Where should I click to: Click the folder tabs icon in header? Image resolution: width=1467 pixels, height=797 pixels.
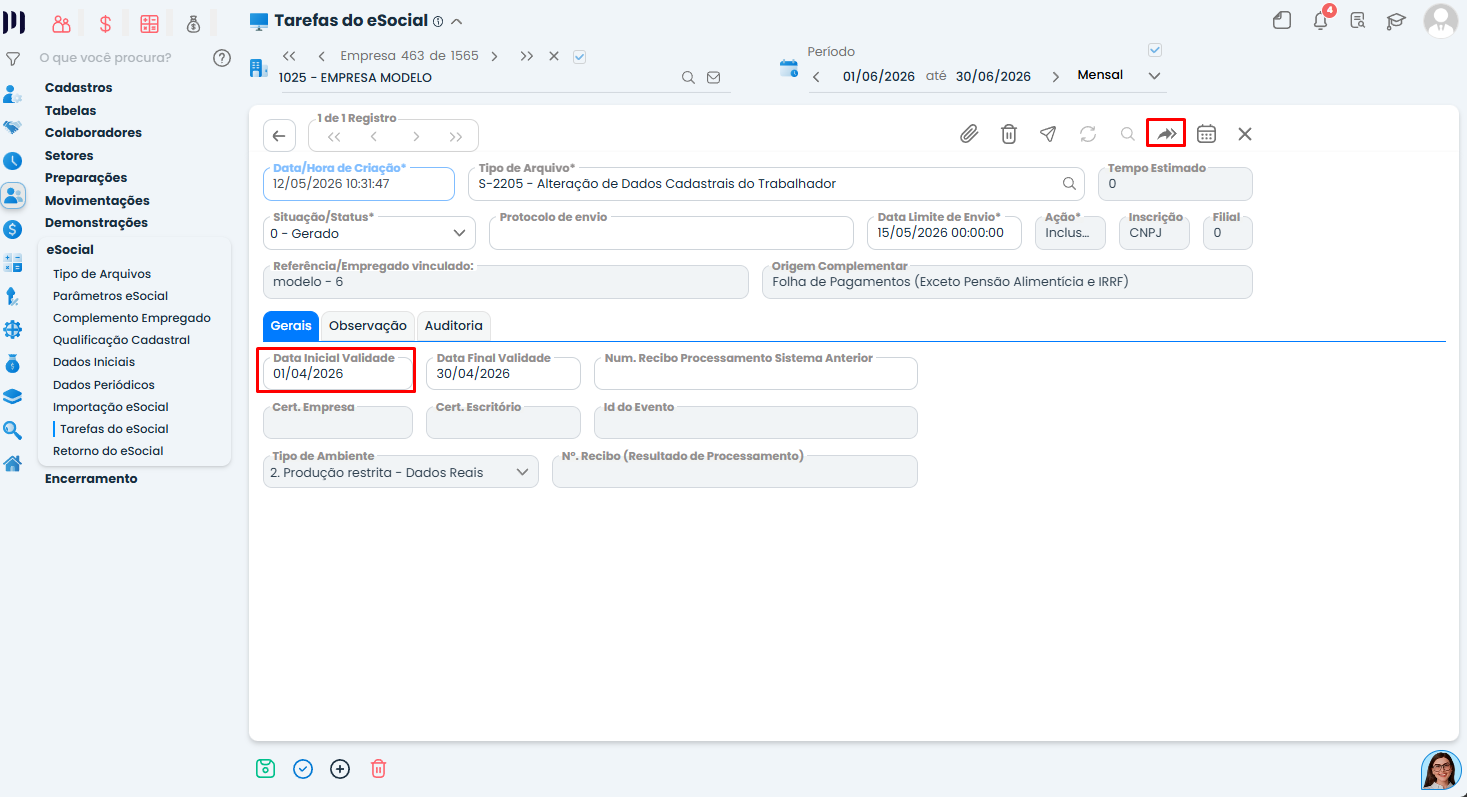tap(1282, 21)
